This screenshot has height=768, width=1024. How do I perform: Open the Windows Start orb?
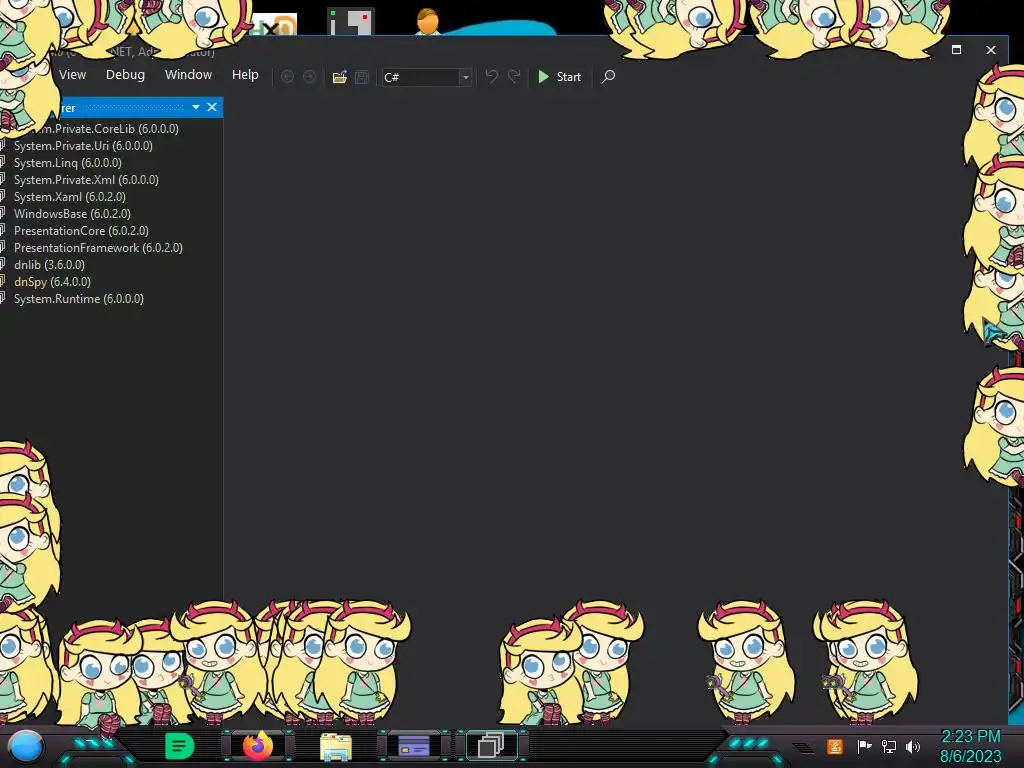(26, 747)
